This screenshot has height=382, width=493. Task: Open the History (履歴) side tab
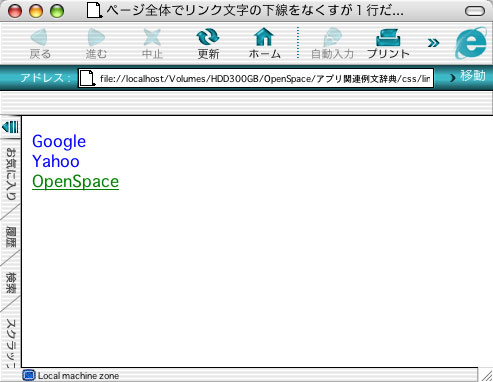click(x=11, y=237)
